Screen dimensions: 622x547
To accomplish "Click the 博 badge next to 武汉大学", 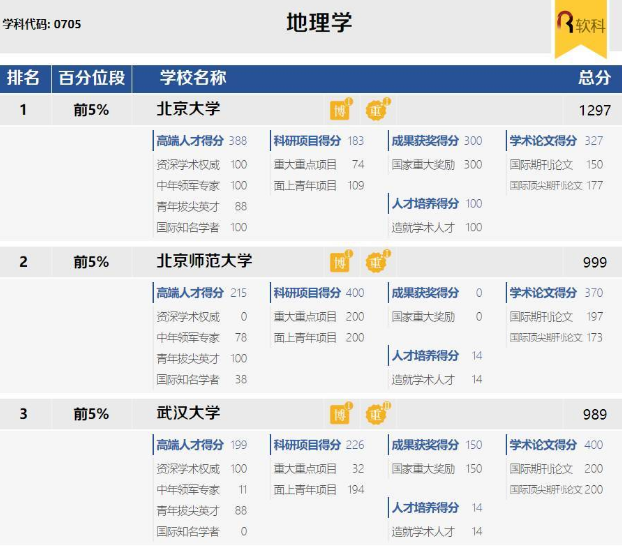I will [x=340, y=414].
